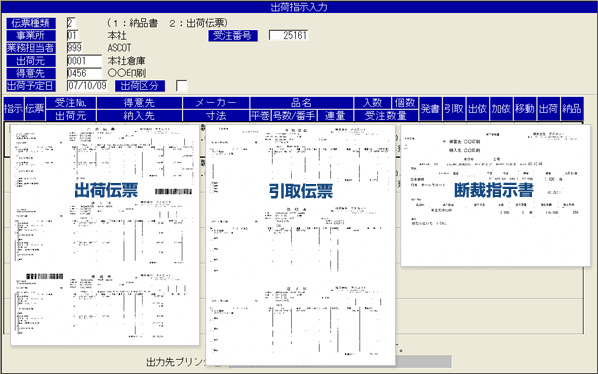Click the メーカー column header

point(216,103)
